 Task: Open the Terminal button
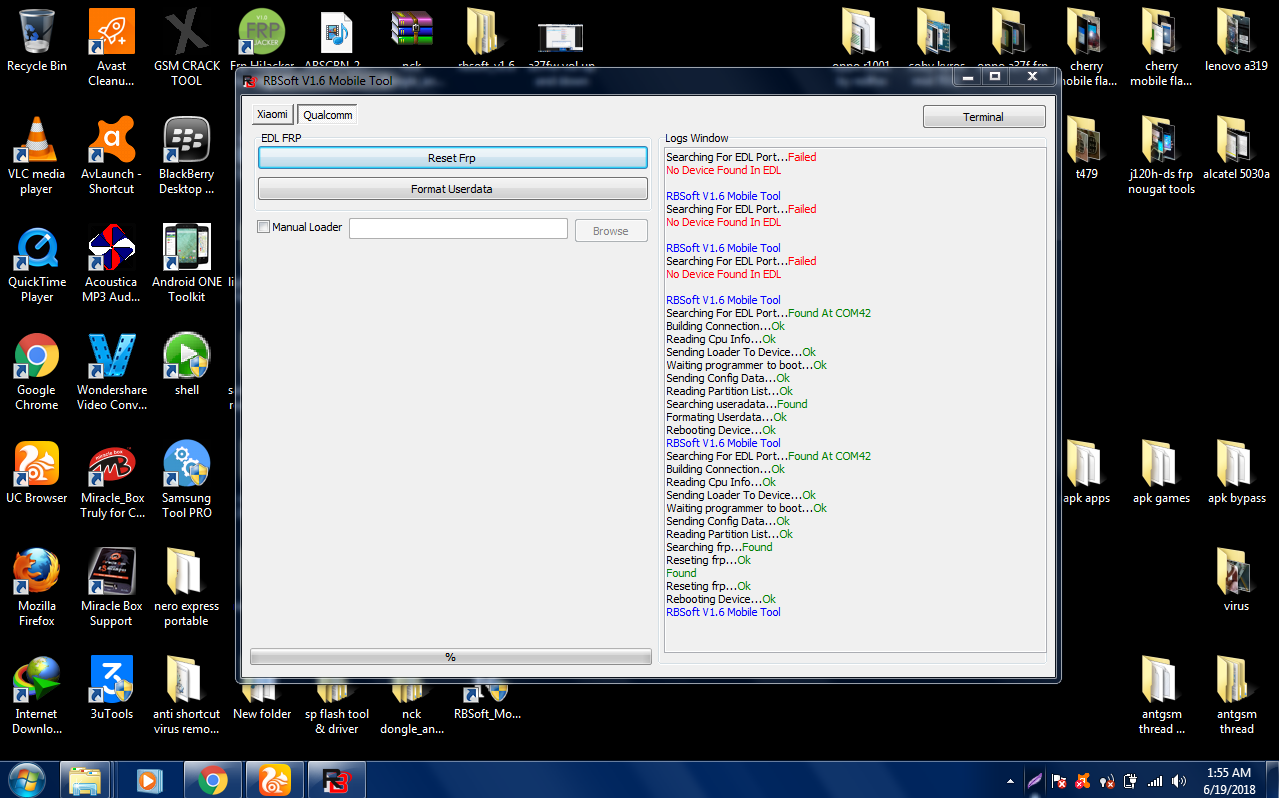tap(984, 117)
